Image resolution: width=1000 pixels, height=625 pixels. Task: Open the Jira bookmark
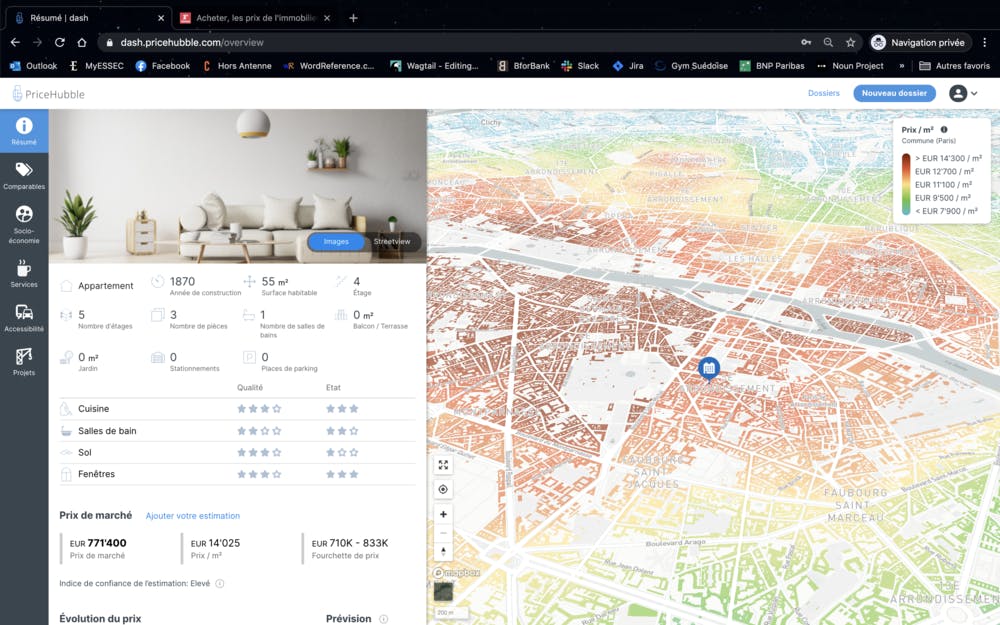(x=628, y=66)
